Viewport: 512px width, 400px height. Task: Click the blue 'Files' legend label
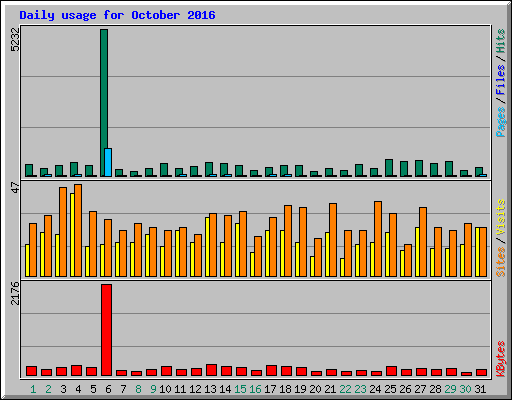pos(500,79)
